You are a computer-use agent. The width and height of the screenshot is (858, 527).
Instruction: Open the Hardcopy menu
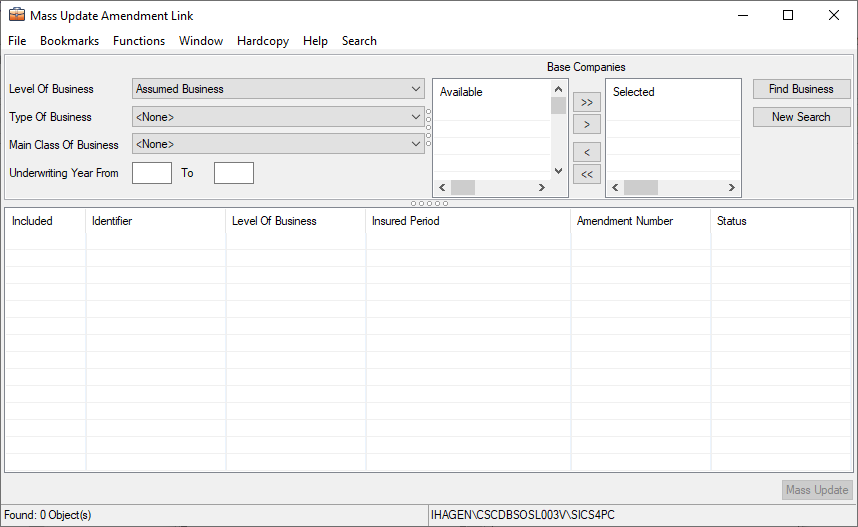coord(263,41)
